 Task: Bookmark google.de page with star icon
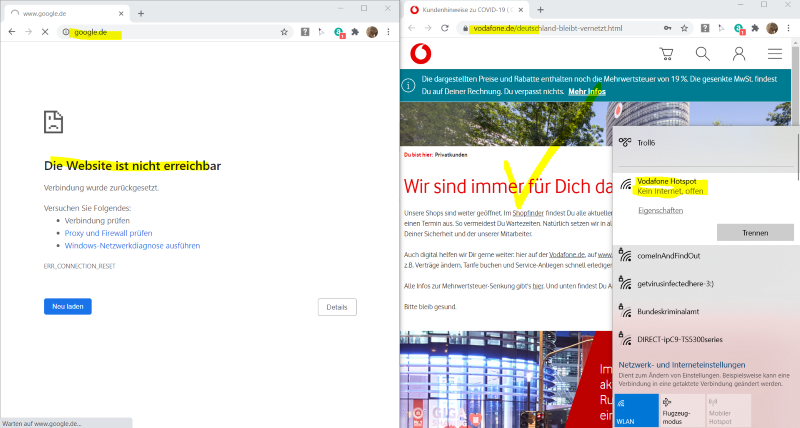tap(284, 32)
